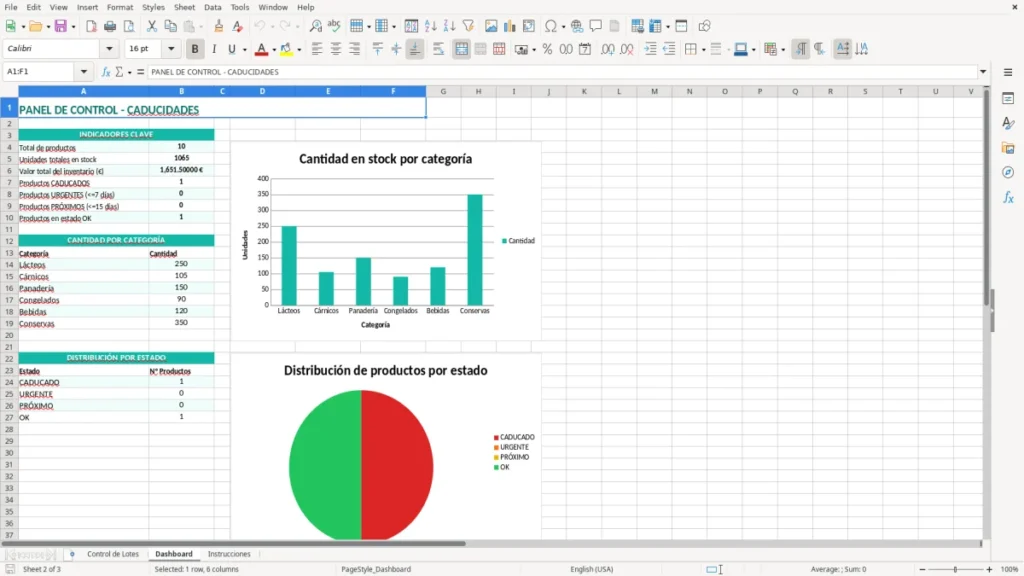Click the AutoFilter funnel icon
Screen dimensions: 1024x576
pyautogui.click(x=468, y=26)
